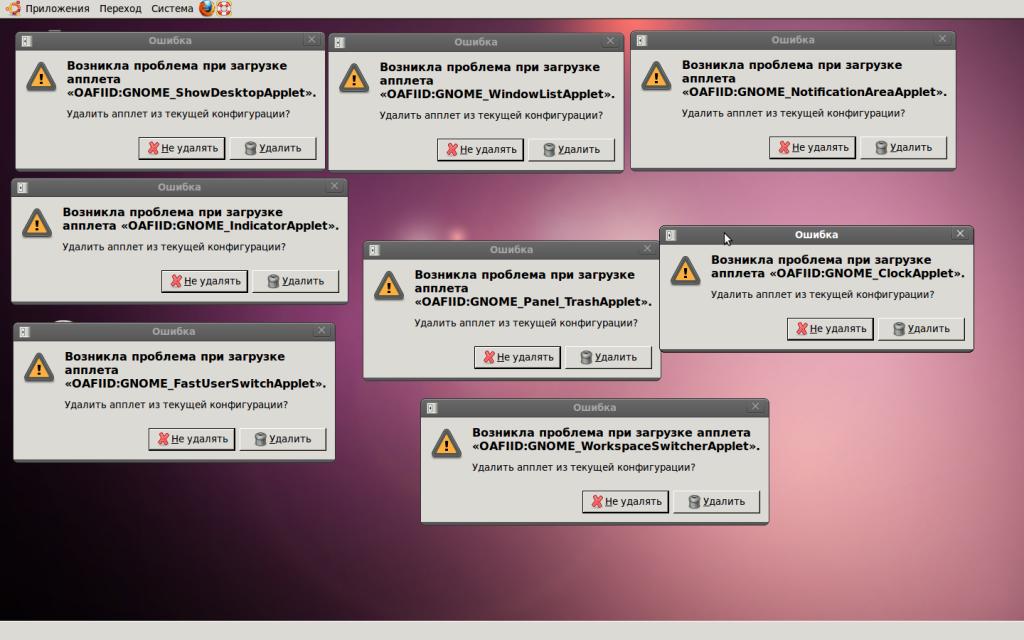The height and width of the screenshot is (640, 1024).
Task: Click Не удалять in WindowListApplet dialog
Action: (480, 150)
